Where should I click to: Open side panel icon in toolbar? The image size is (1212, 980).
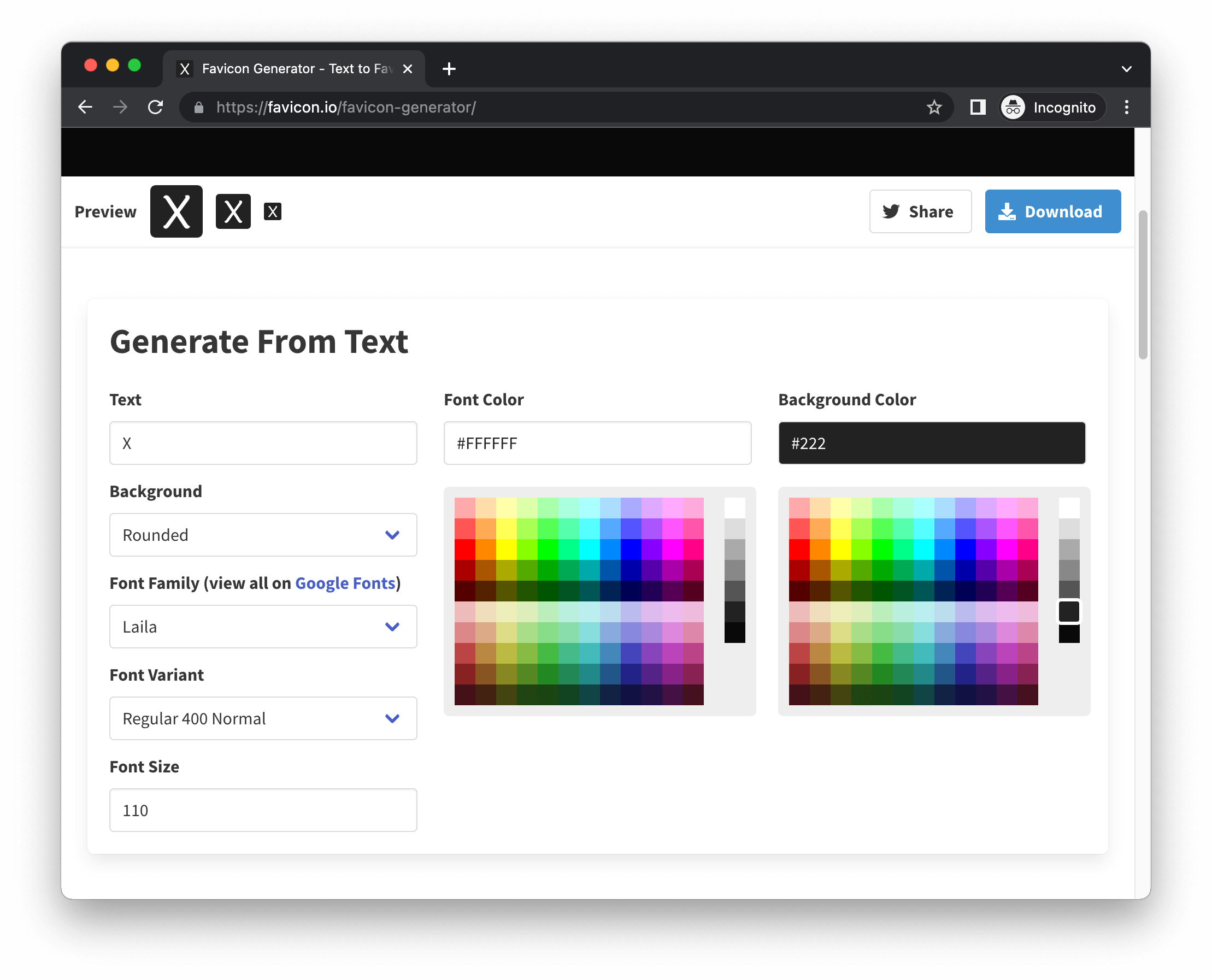pos(978,107)
